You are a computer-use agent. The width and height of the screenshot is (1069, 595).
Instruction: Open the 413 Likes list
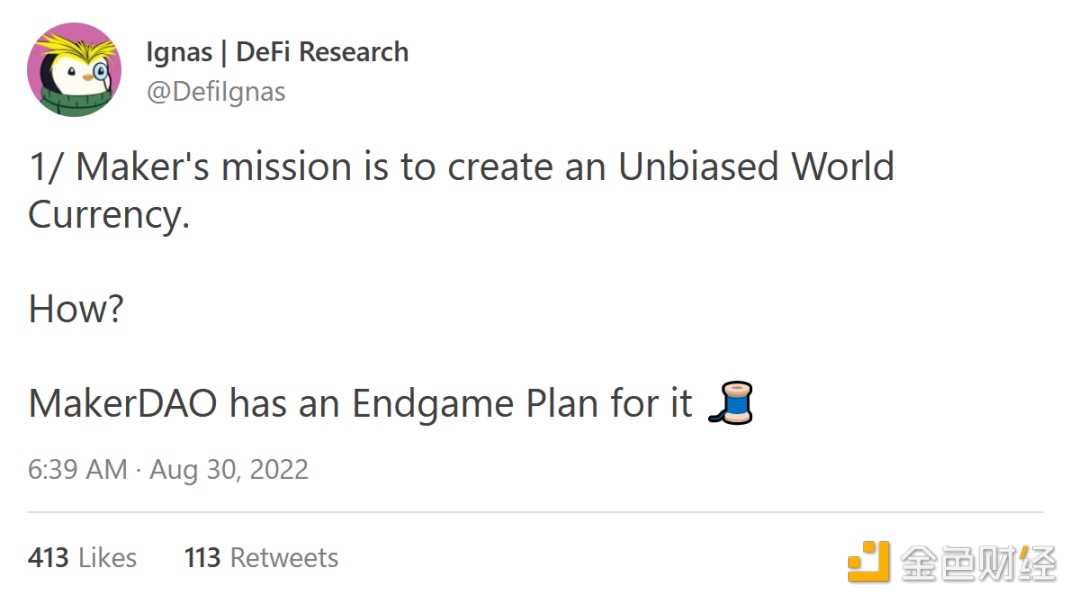(82, 557)
